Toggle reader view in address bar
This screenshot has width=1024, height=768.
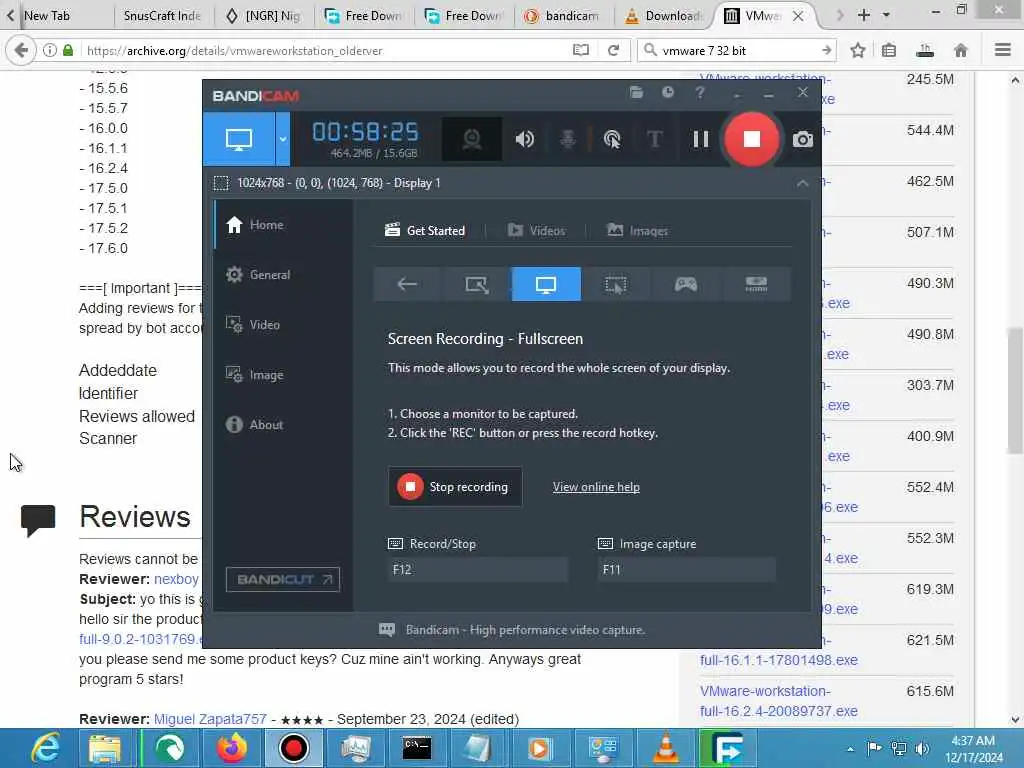click(581, 50)
